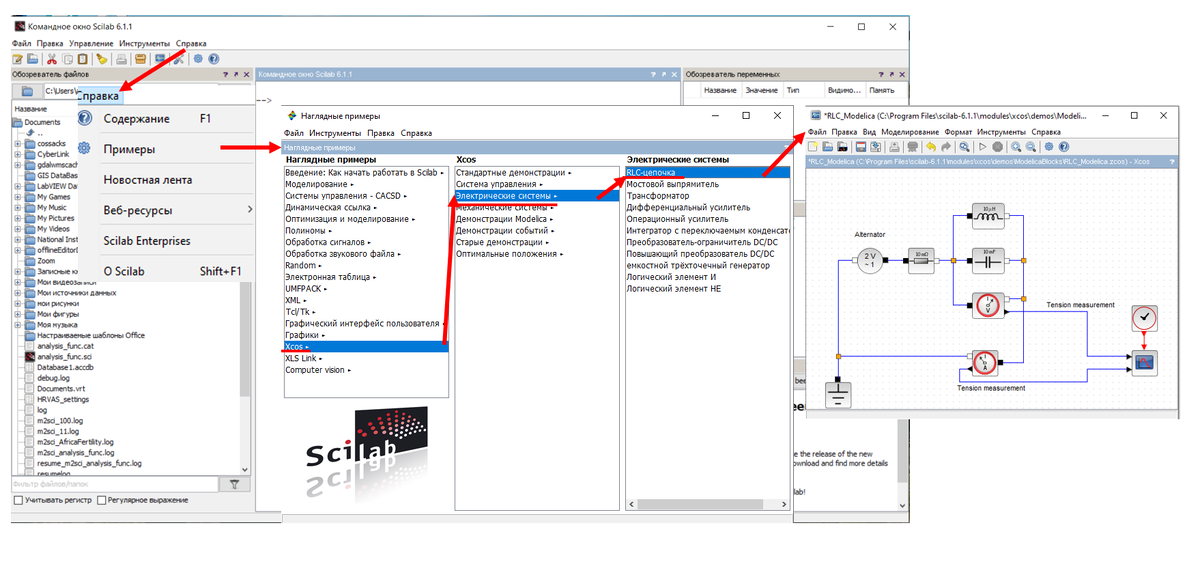The width and height of the screenshot is (1200, 562).
Task: Click the help question icon in Scilab toolbar
Action: coord(213,59)
